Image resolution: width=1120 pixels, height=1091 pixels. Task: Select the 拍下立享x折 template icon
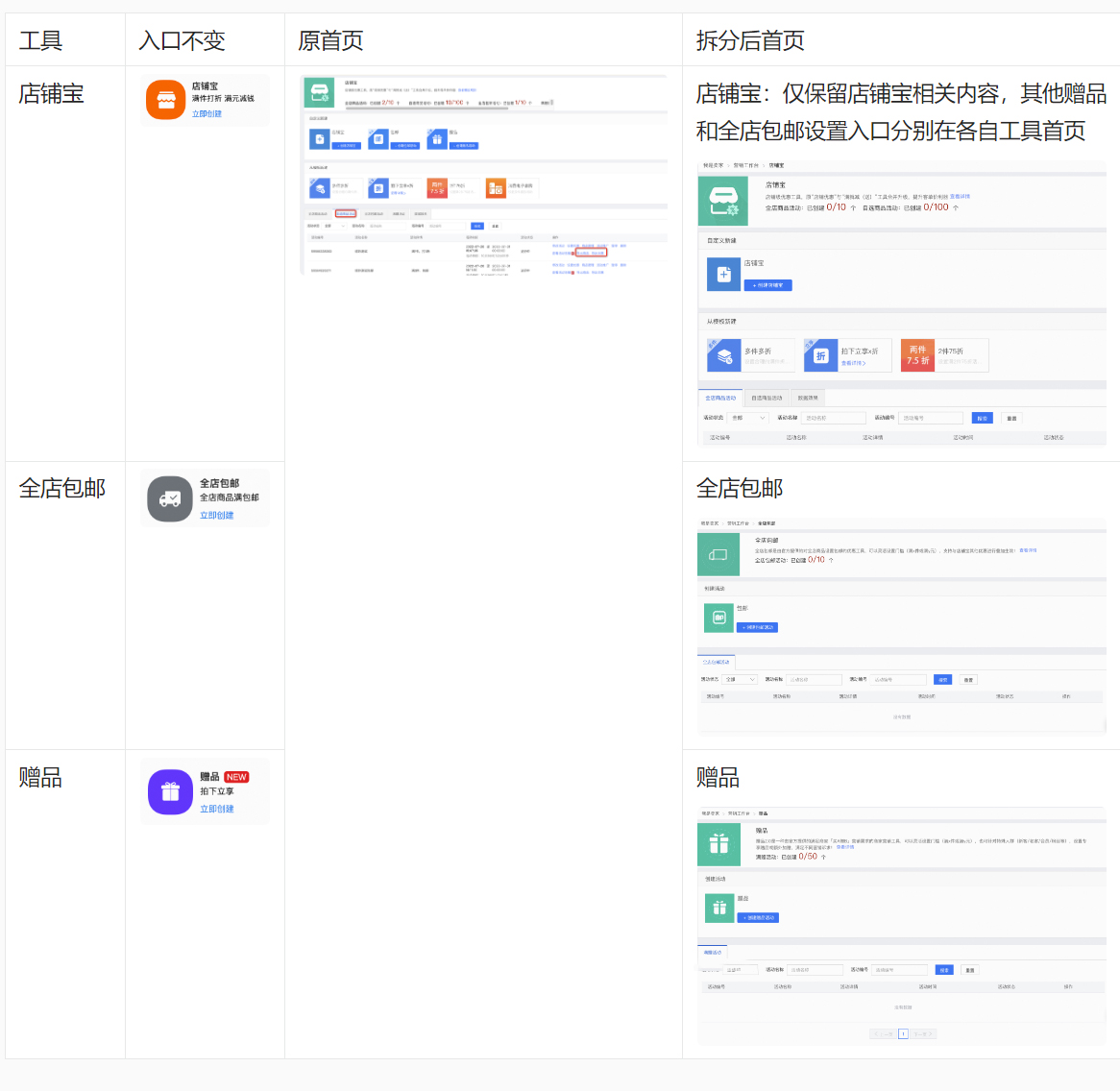point(820,354)
